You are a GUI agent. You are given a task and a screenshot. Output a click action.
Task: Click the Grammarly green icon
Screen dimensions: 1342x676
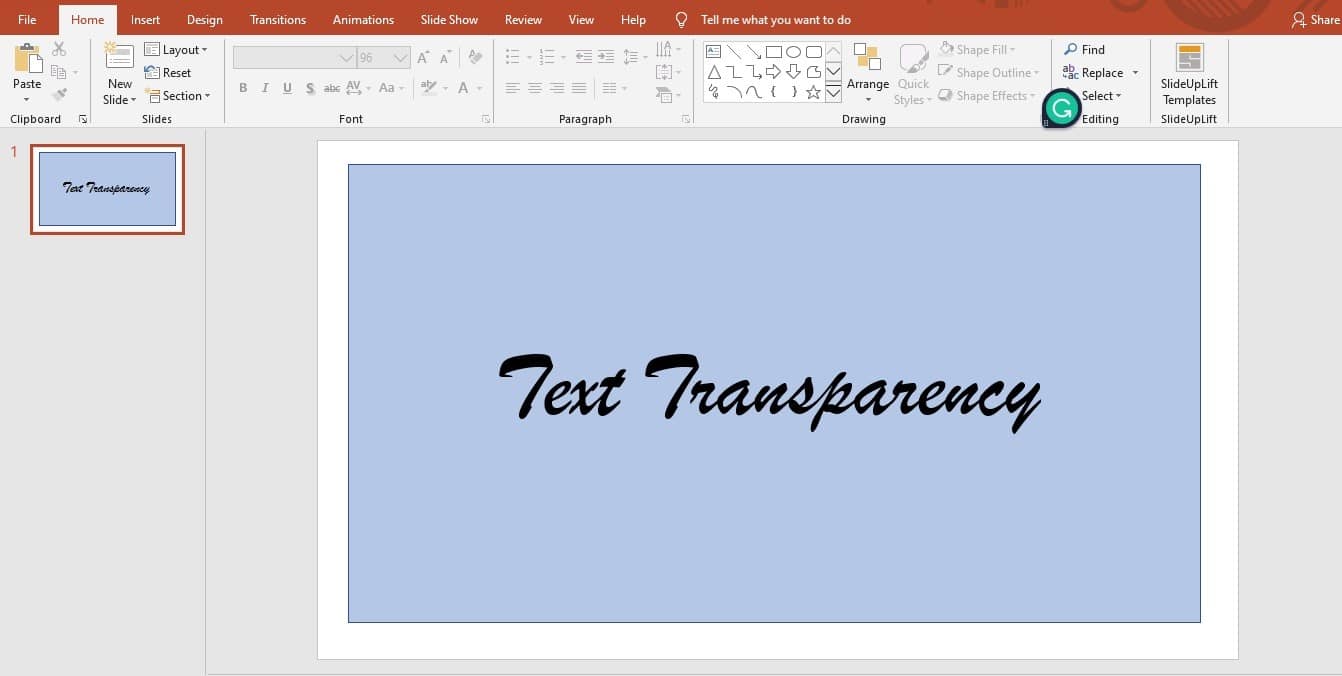tap(1061, 108)
